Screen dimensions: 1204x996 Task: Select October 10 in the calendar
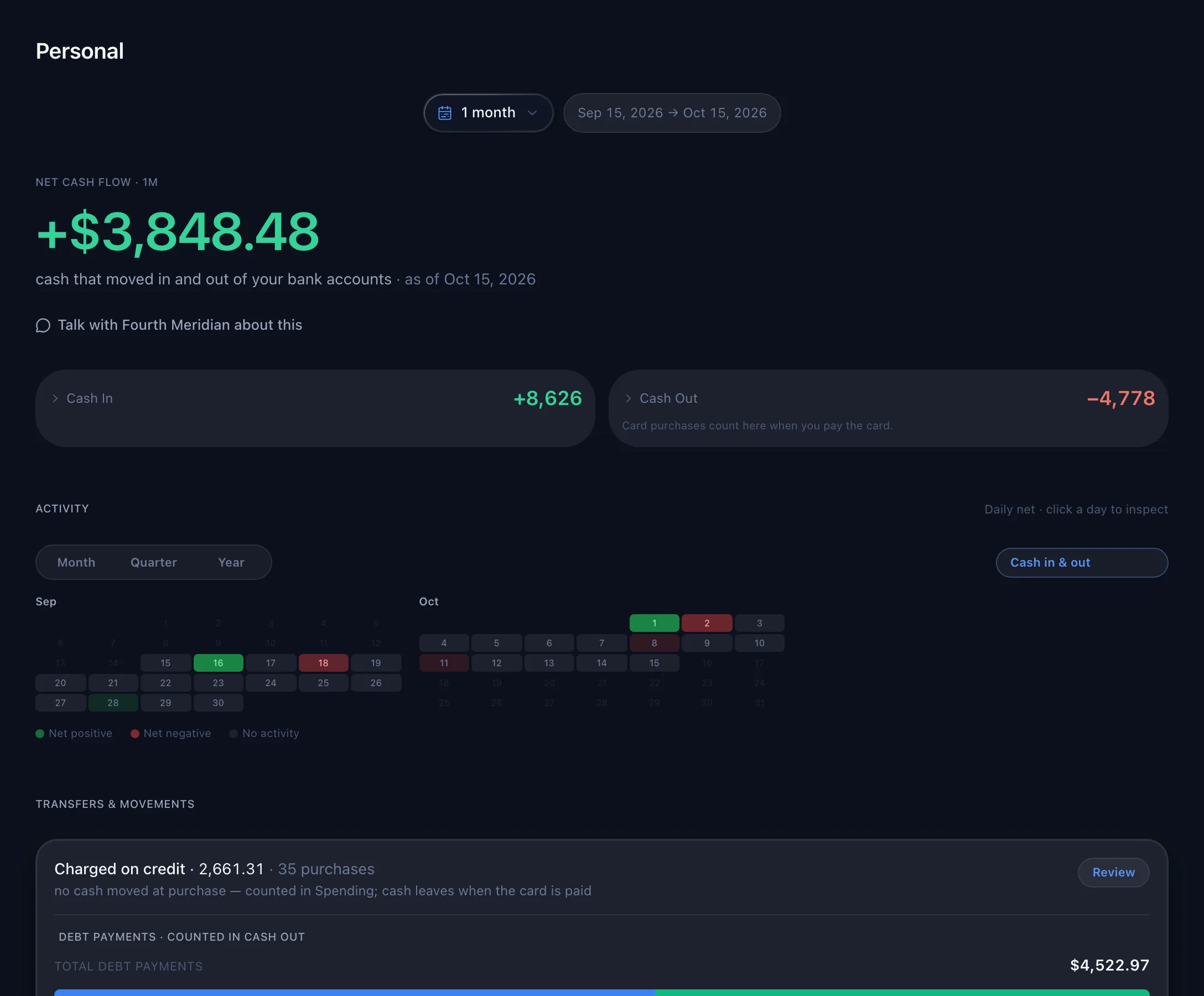(759, 643)
